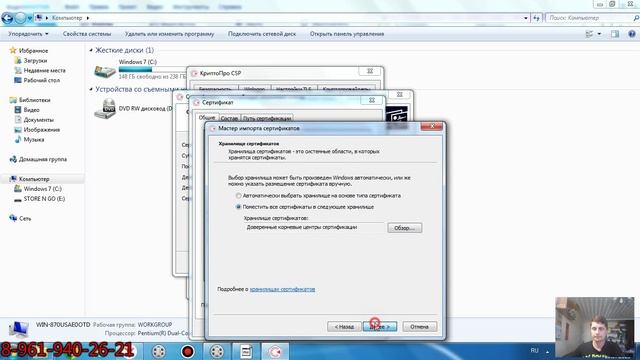
Task: Open the address bar history dropdown
Action: pyautogui.click(x=526, y=18)
